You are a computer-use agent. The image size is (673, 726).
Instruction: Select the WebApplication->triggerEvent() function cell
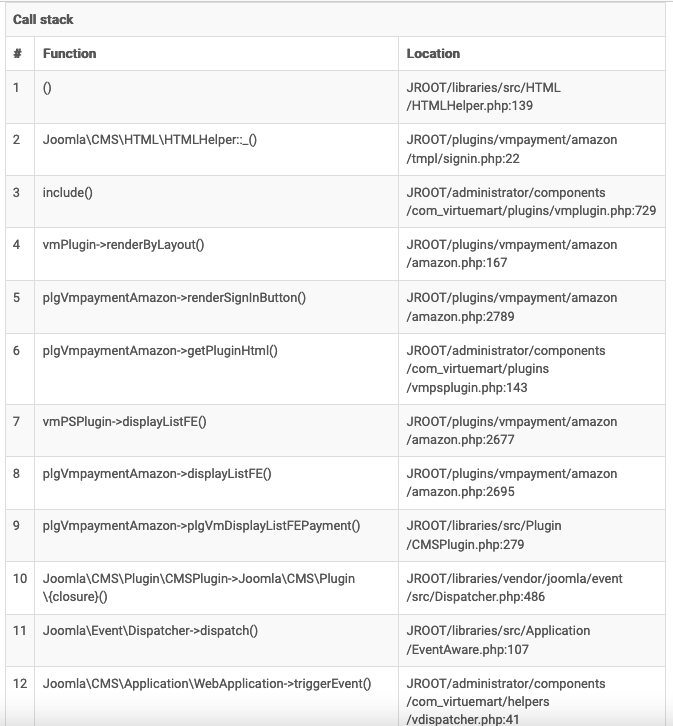pyautogui.click(x=206, y=684)
